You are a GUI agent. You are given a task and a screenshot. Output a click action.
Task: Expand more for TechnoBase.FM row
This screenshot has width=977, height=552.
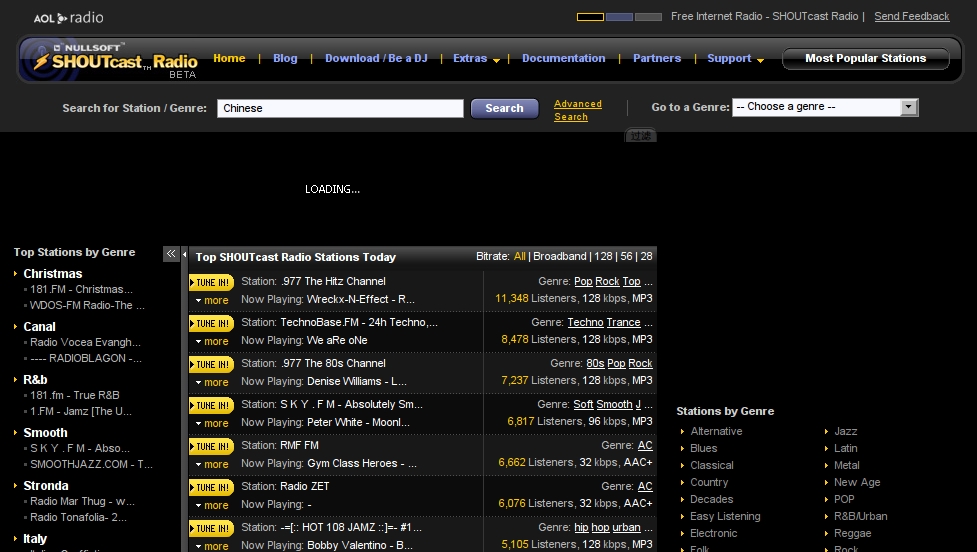pos(212,341)
